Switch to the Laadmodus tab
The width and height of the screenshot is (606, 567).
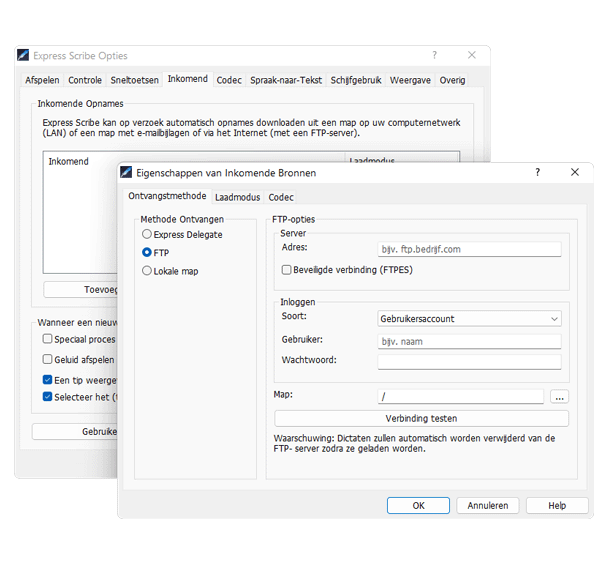[237, 197]
